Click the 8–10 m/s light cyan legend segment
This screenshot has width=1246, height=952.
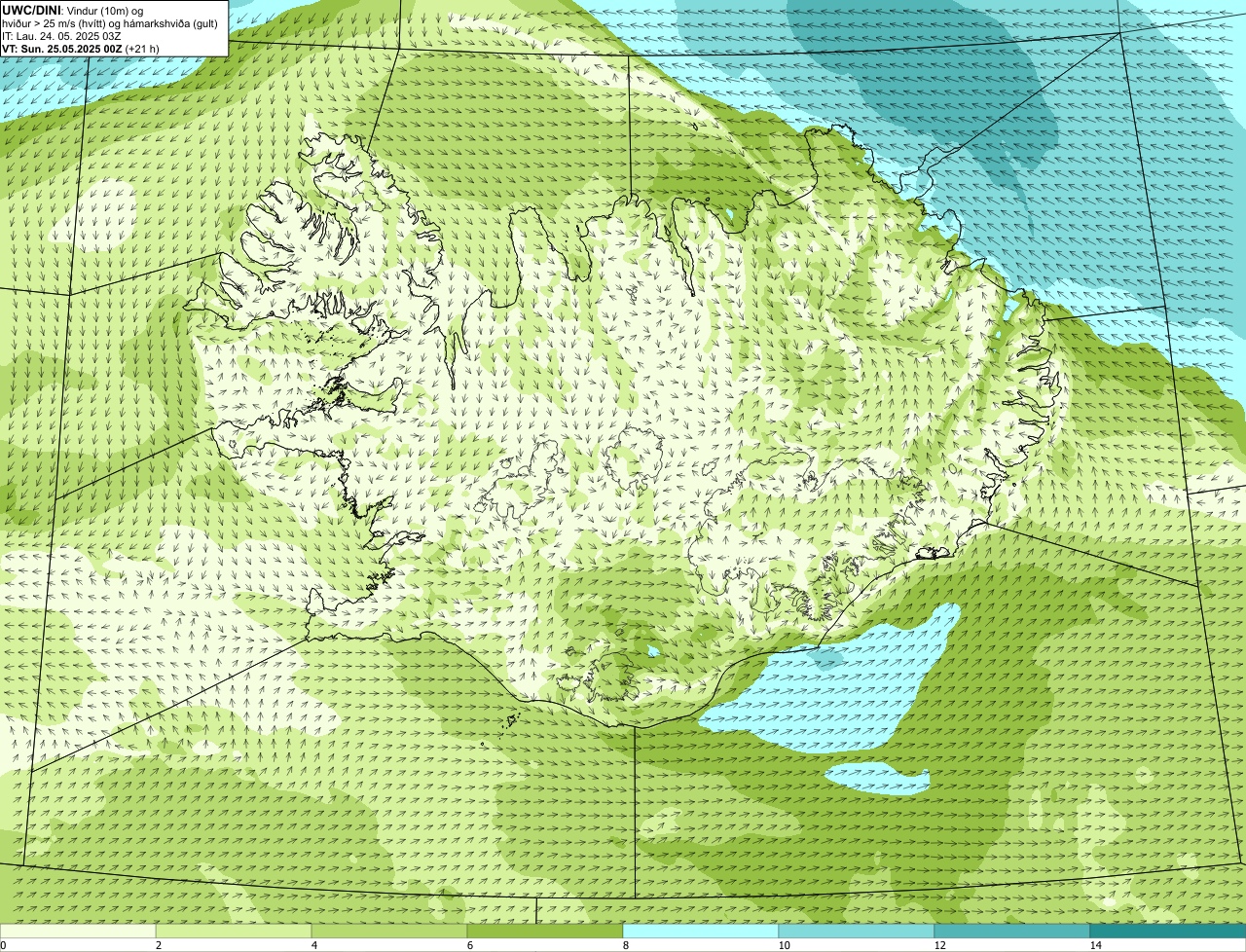click(701, 931)
